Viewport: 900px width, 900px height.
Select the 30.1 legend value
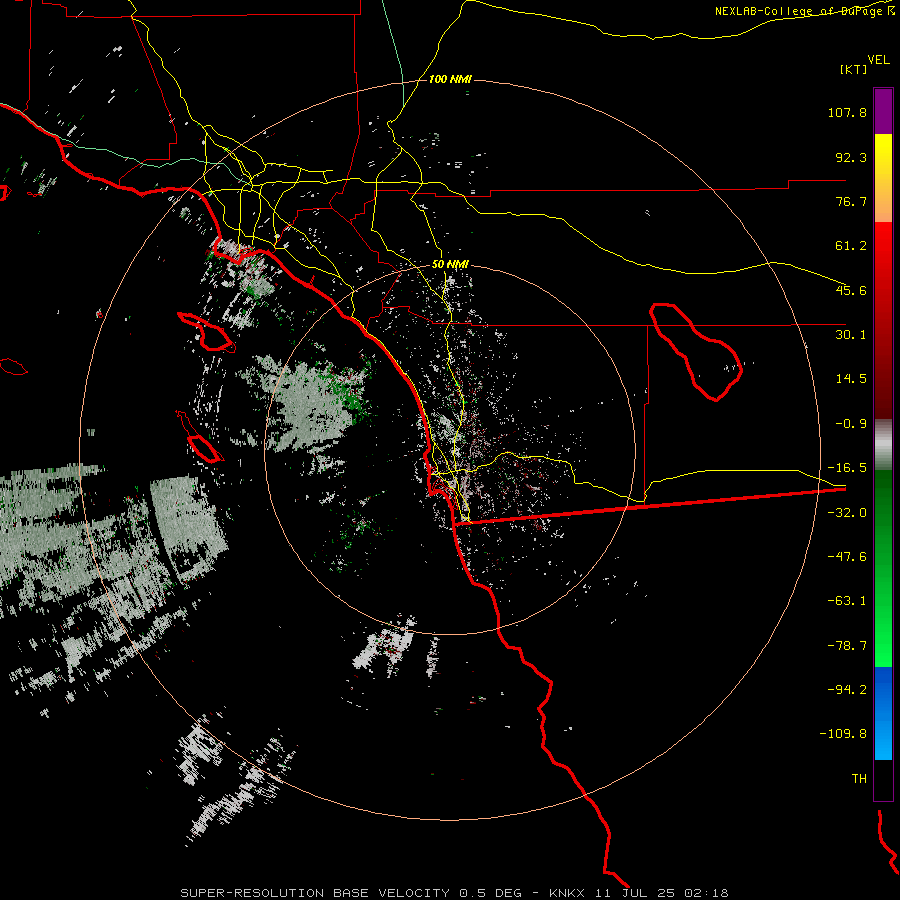851,335
